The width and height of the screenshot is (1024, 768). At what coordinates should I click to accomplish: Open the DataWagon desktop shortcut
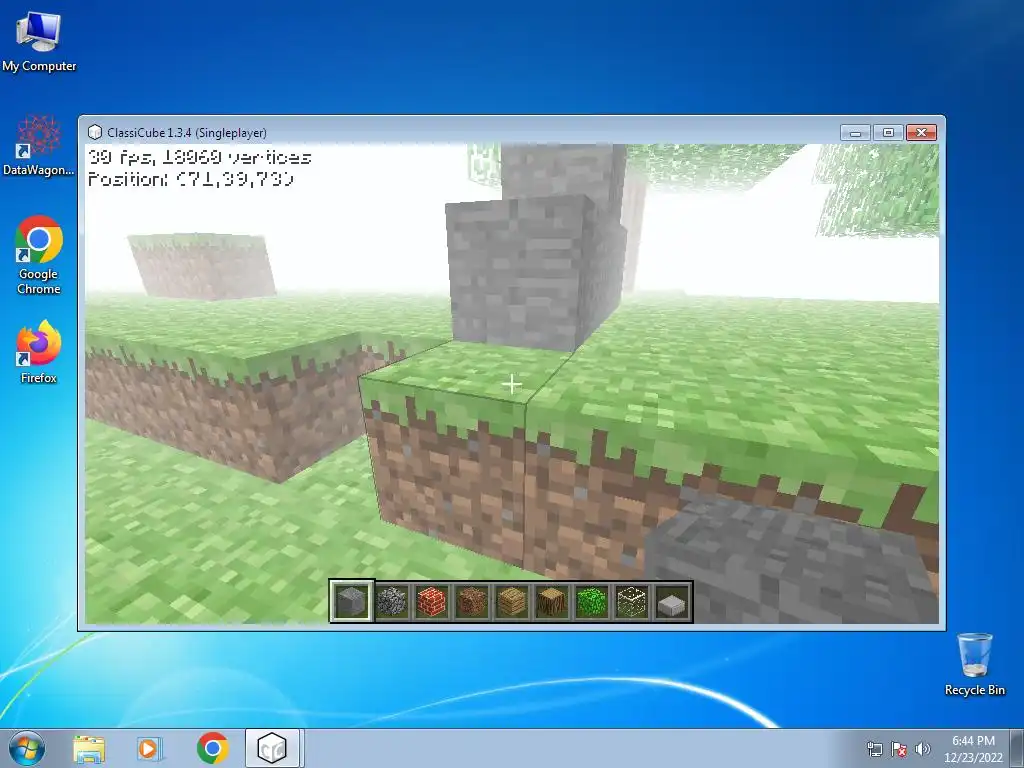point(39,145)
